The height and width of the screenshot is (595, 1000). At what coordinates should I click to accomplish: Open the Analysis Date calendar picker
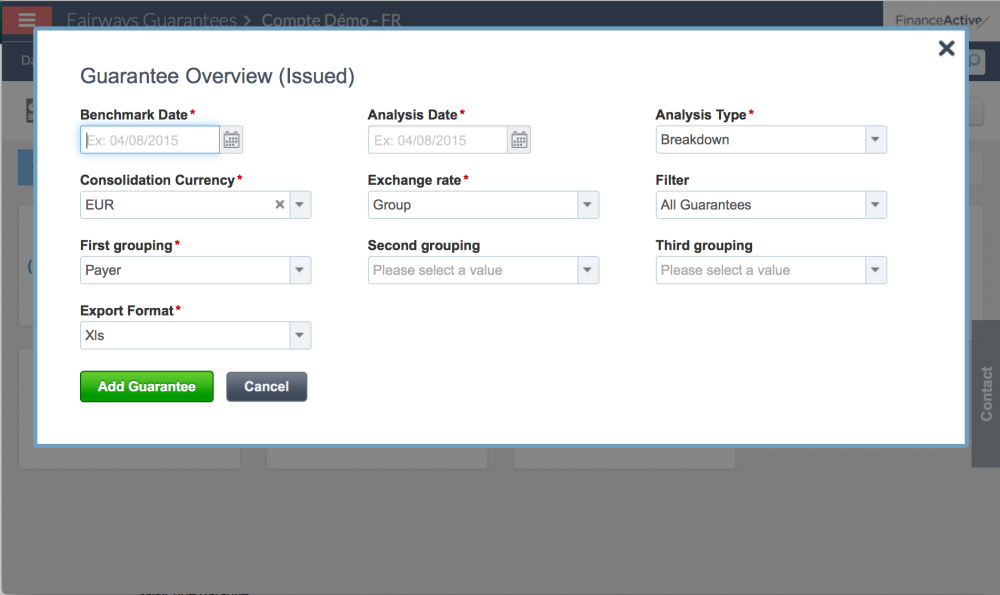pos(519,140)
